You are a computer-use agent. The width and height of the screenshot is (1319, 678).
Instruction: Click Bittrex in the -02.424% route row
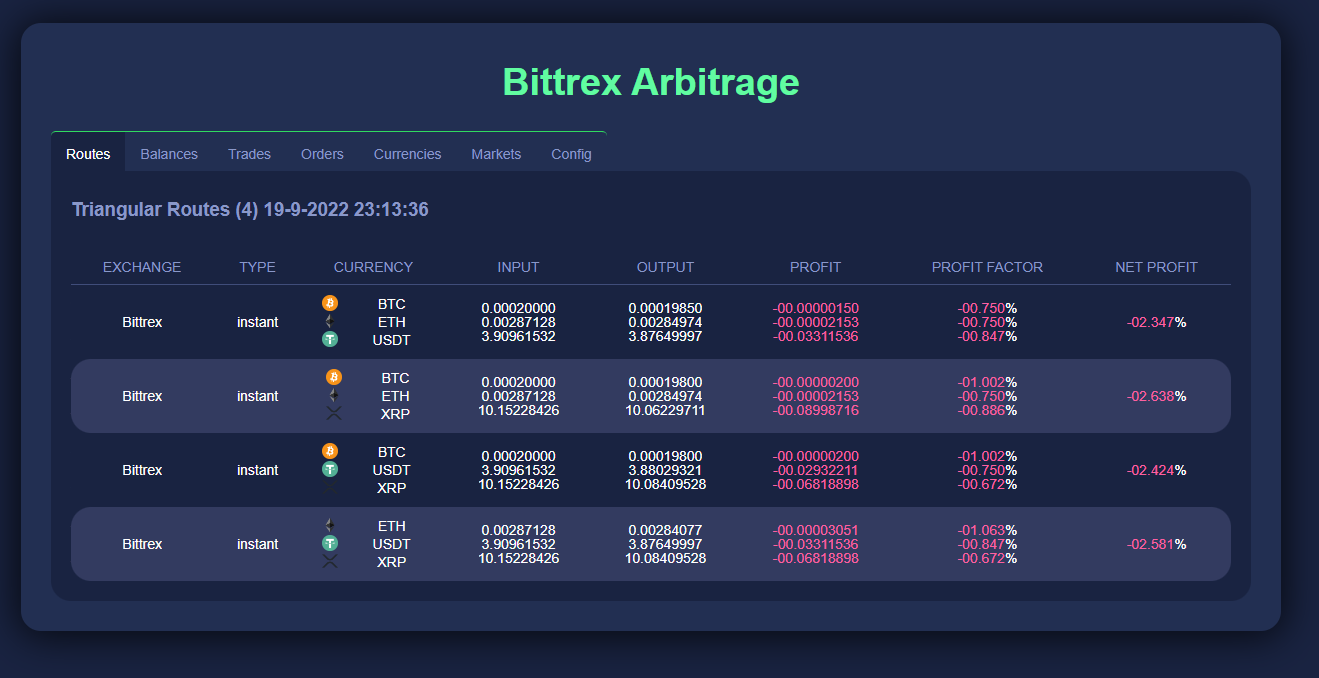coord(142,470)
